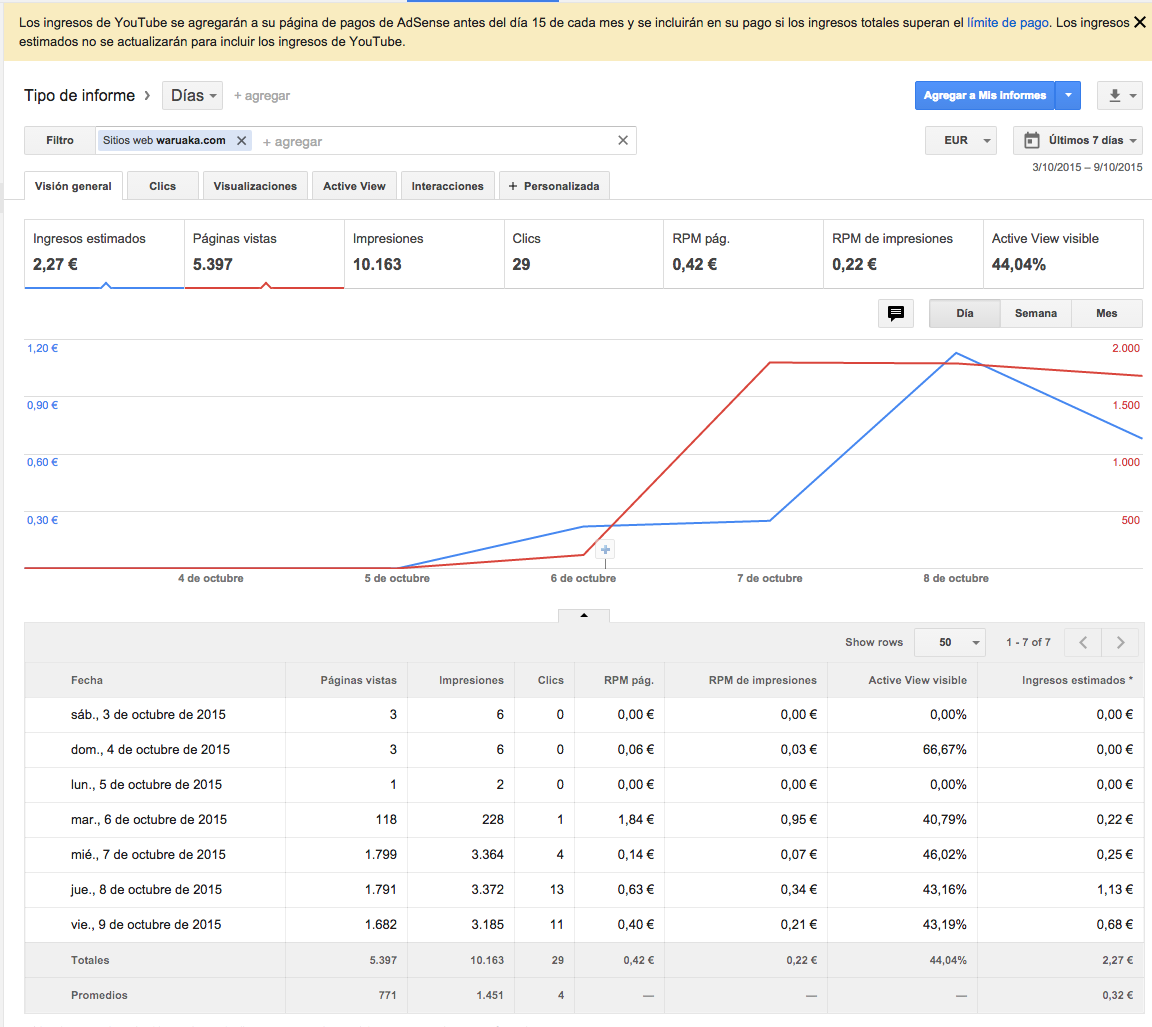Click 1,13 € earnings for 8 de octubre
Image resolution: width=1152 pixels, height=1027 pixels.
click(x=1115, y=890)
